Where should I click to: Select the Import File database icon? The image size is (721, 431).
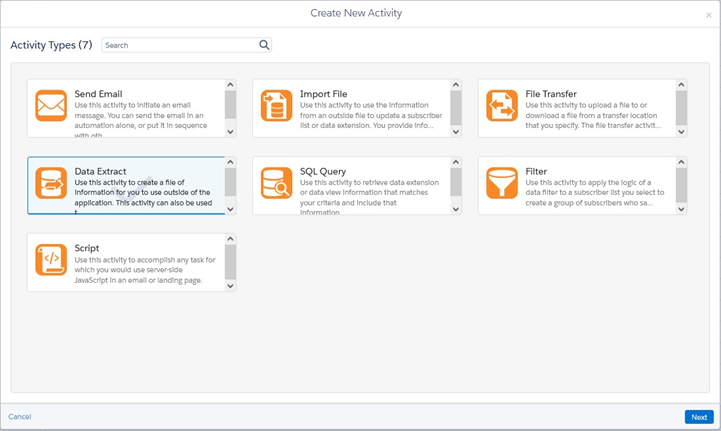coord(276,106)
